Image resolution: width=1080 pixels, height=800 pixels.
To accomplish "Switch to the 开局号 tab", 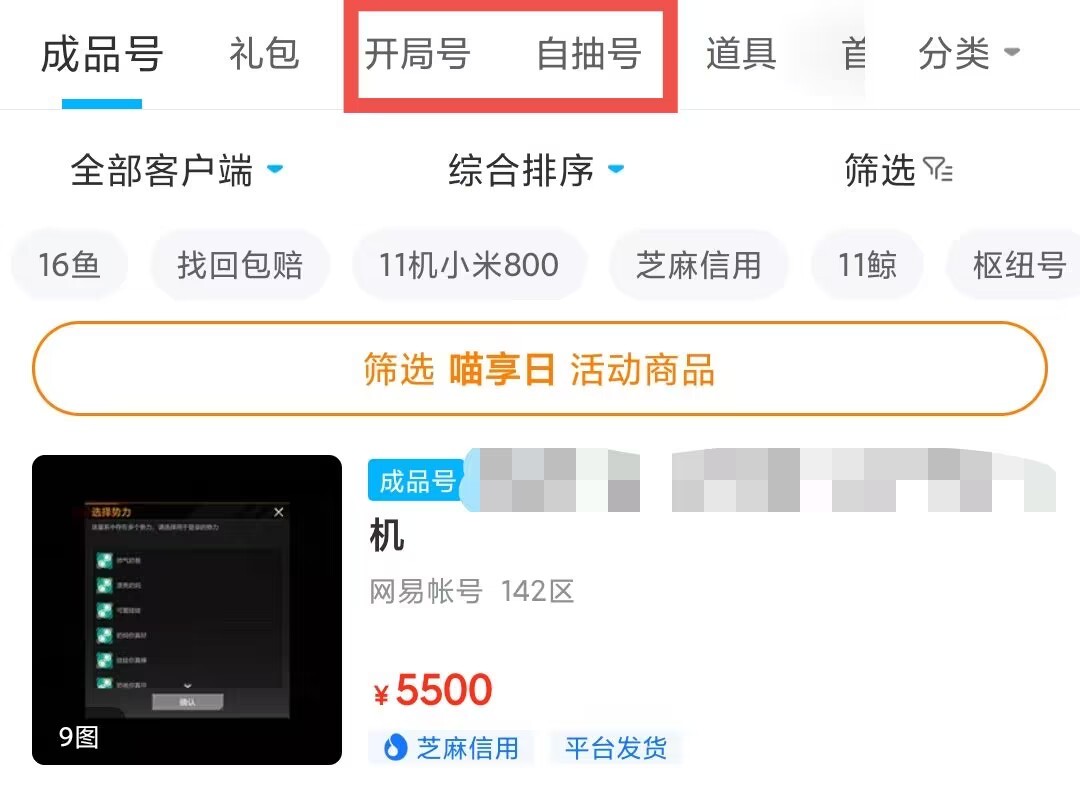I will pyautogui.click(x=417, y=53).
